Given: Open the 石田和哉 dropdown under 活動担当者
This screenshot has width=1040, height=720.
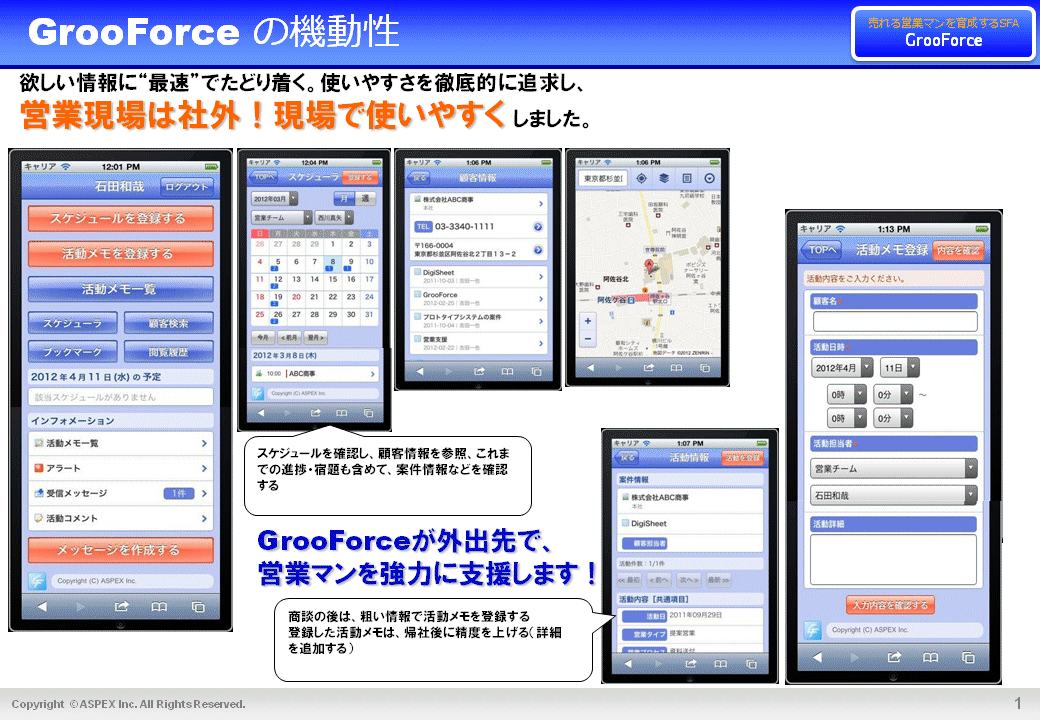Looking at the screenshot, I should 893,495.
